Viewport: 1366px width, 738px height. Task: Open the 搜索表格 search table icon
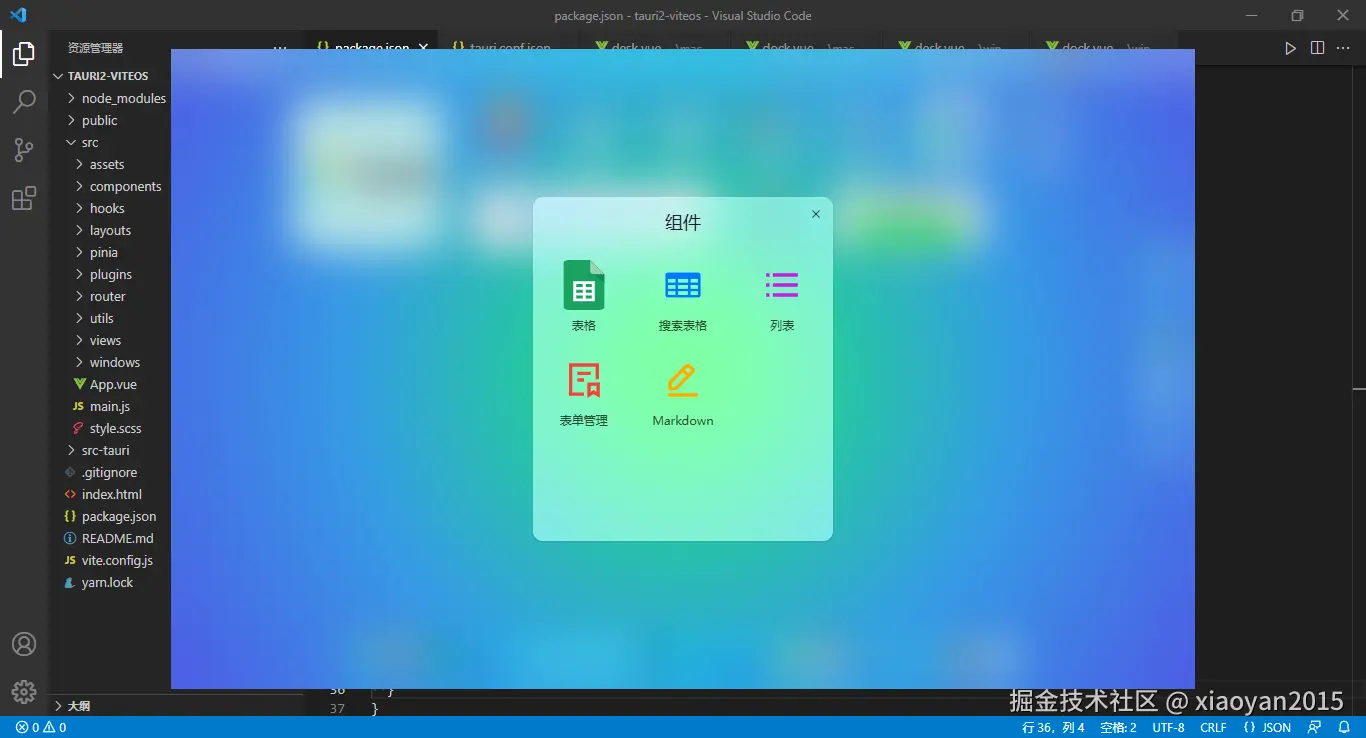click(x=683, y=285)
